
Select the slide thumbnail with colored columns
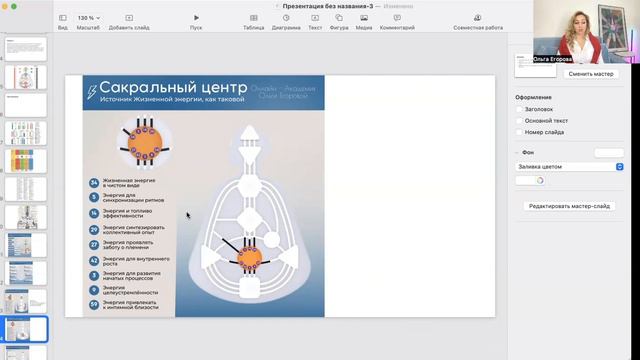coord(26,161)
